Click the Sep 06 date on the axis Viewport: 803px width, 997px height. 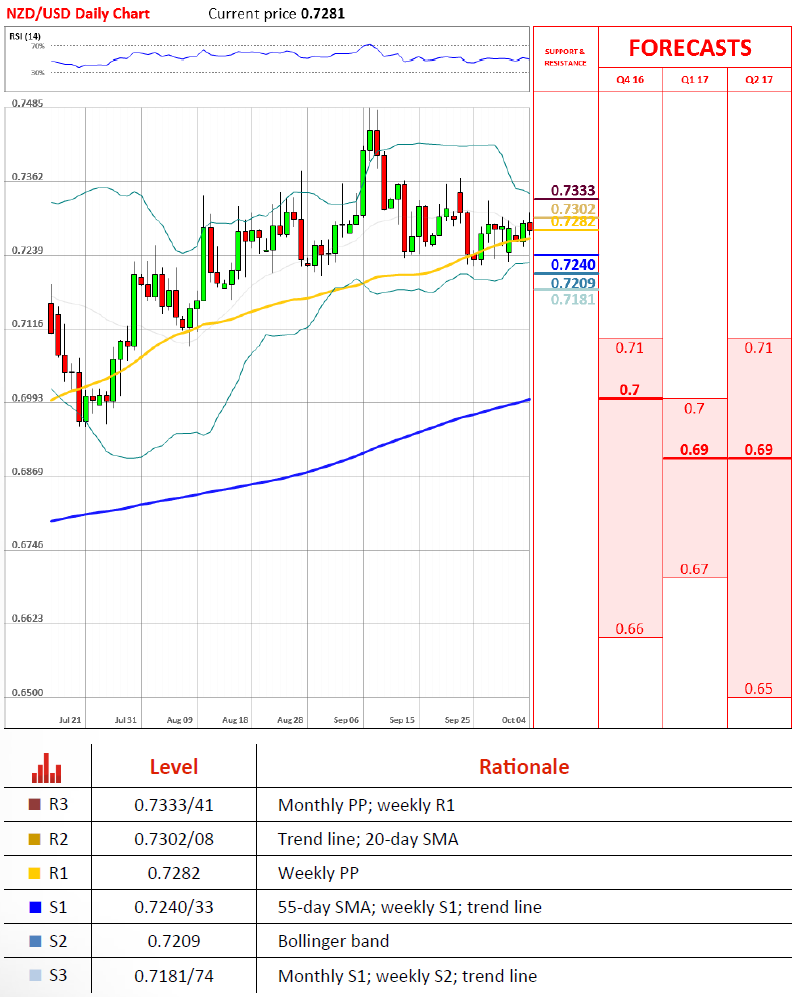(346, 719)
